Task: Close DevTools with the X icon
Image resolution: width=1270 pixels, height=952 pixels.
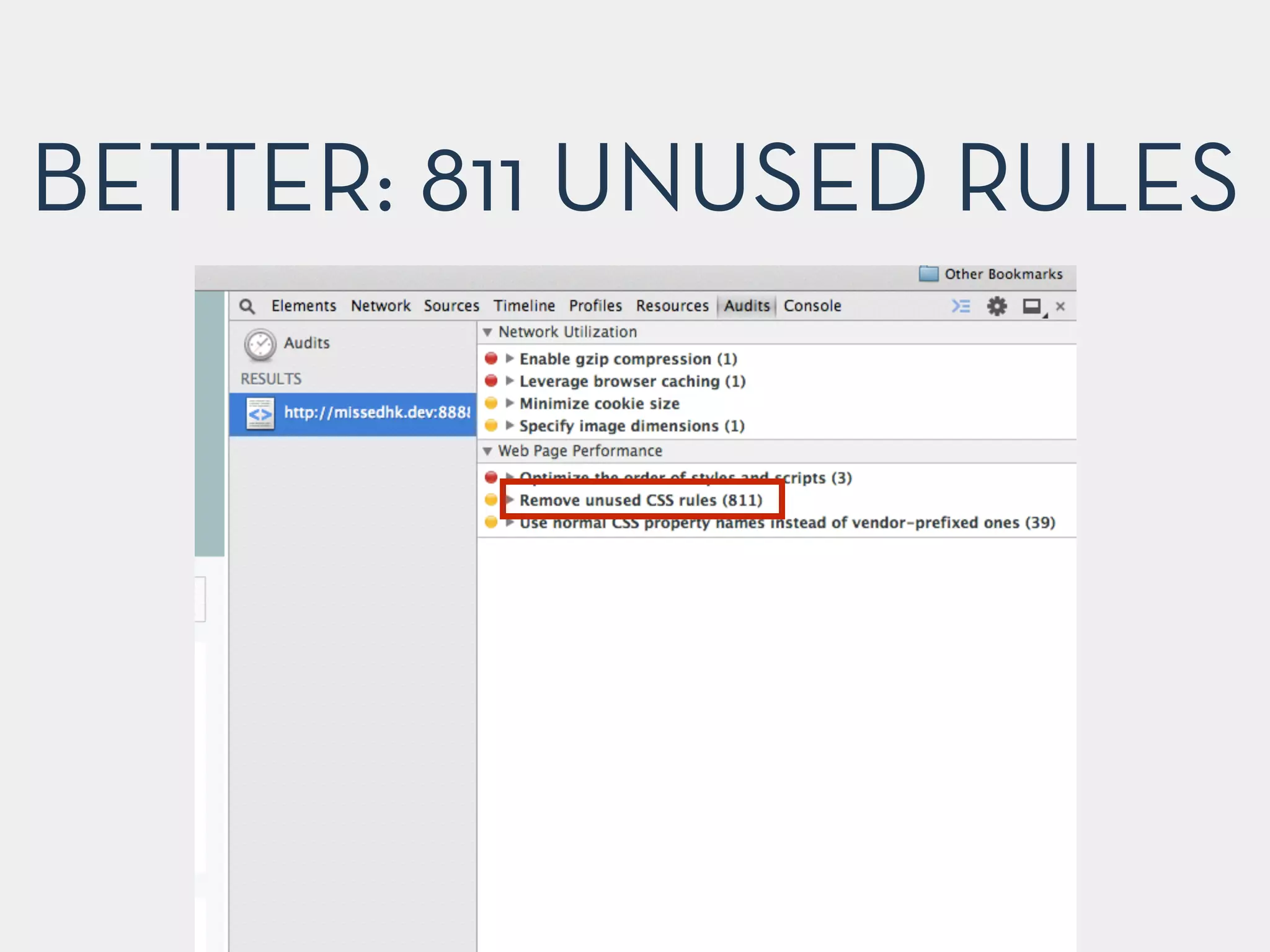Action: 1060,306
